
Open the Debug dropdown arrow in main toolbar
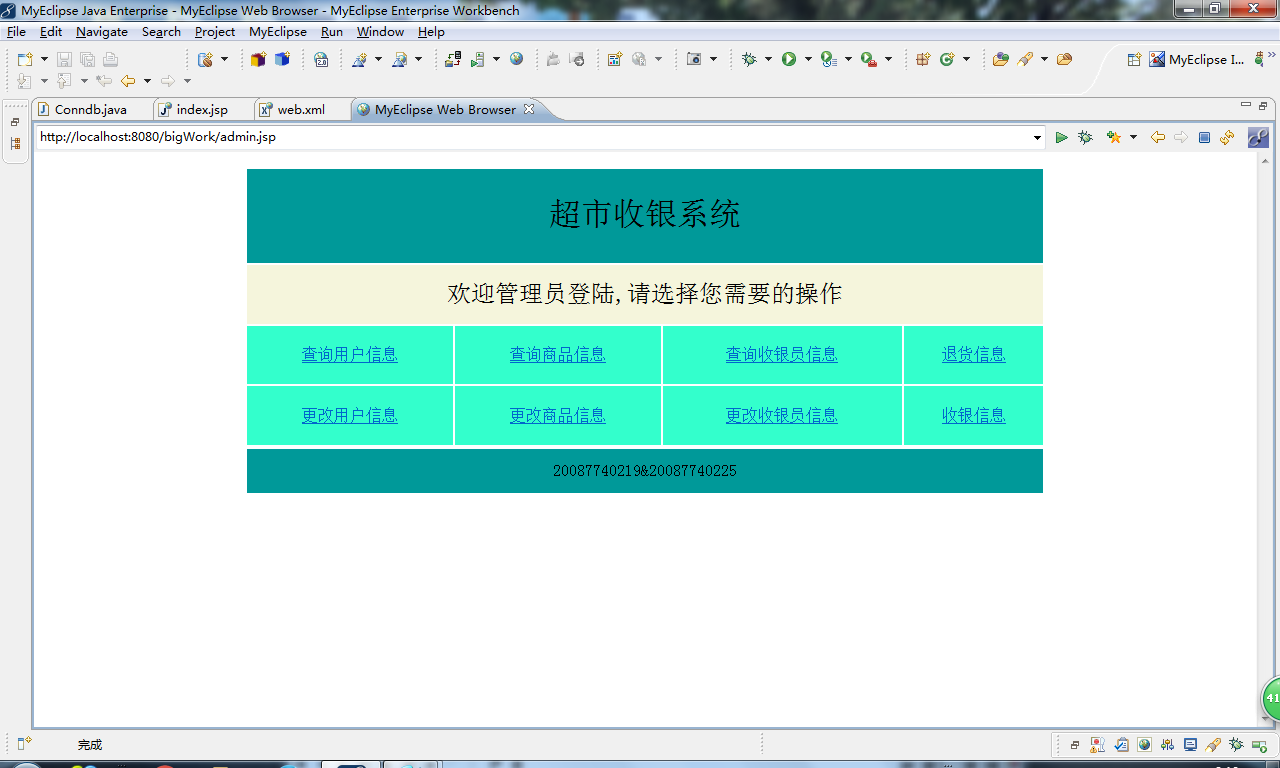point(768,60)
